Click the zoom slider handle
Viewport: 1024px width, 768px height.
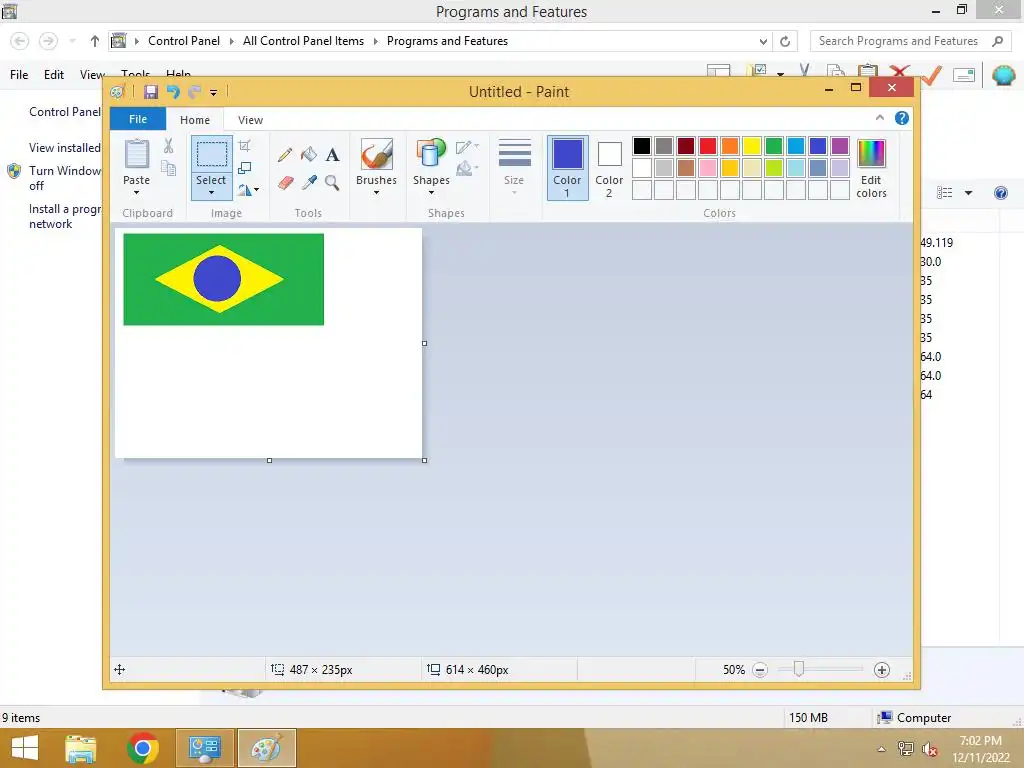(x=798, y=669)
